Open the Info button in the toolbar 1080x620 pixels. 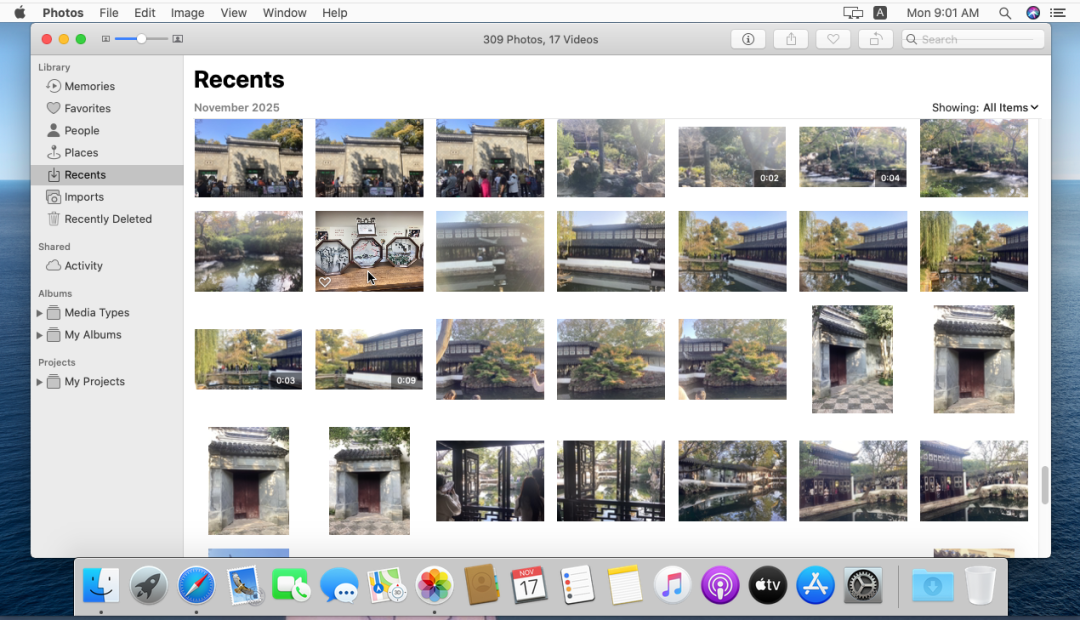coord(748,39)
